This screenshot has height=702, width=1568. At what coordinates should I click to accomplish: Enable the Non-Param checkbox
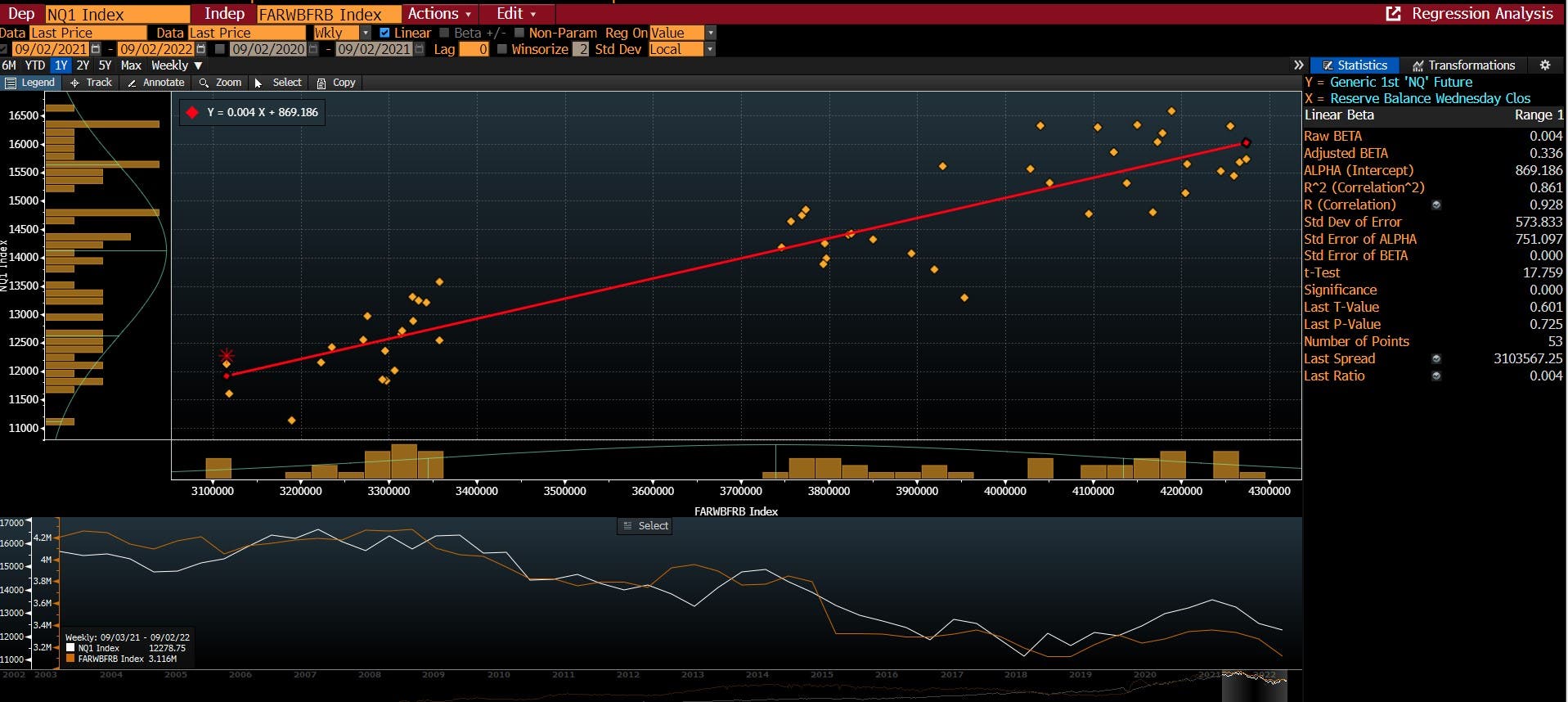pyautogui.click(x=519, y=33)
